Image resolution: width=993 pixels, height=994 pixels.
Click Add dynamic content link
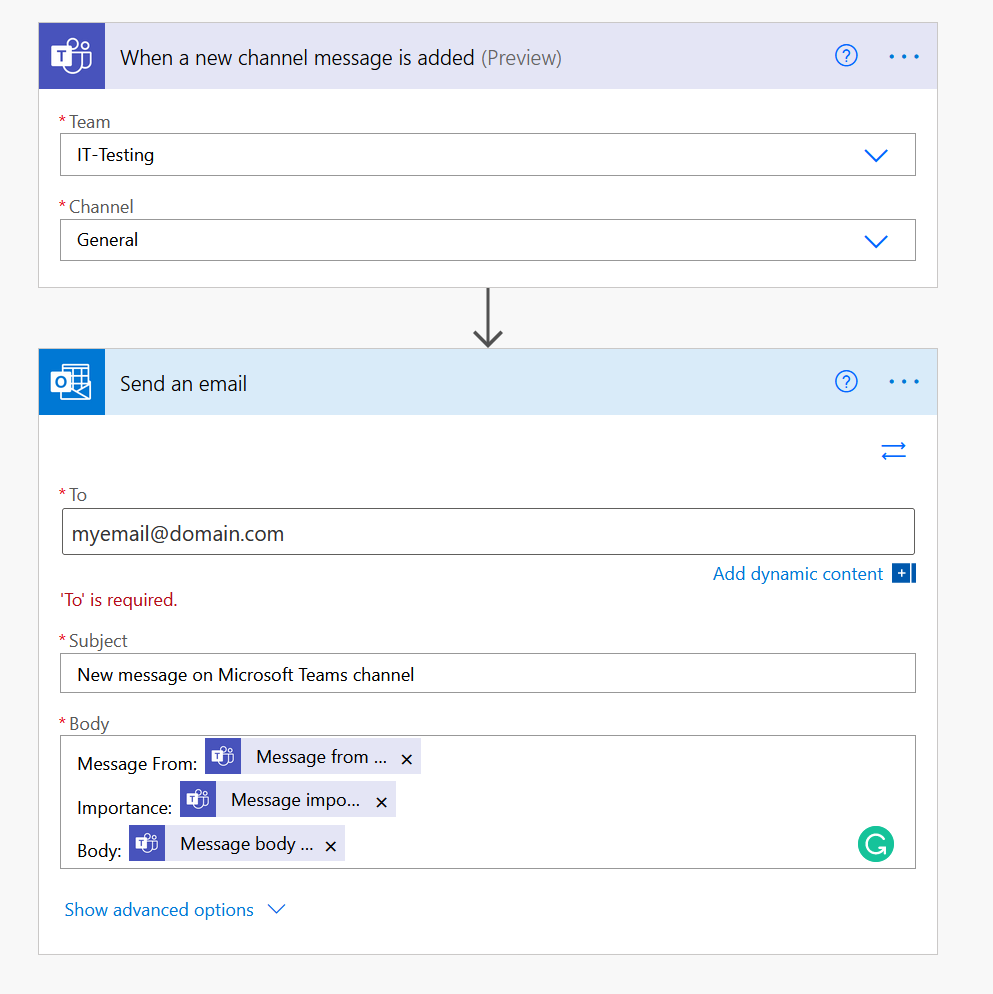(x=798, y=574)
